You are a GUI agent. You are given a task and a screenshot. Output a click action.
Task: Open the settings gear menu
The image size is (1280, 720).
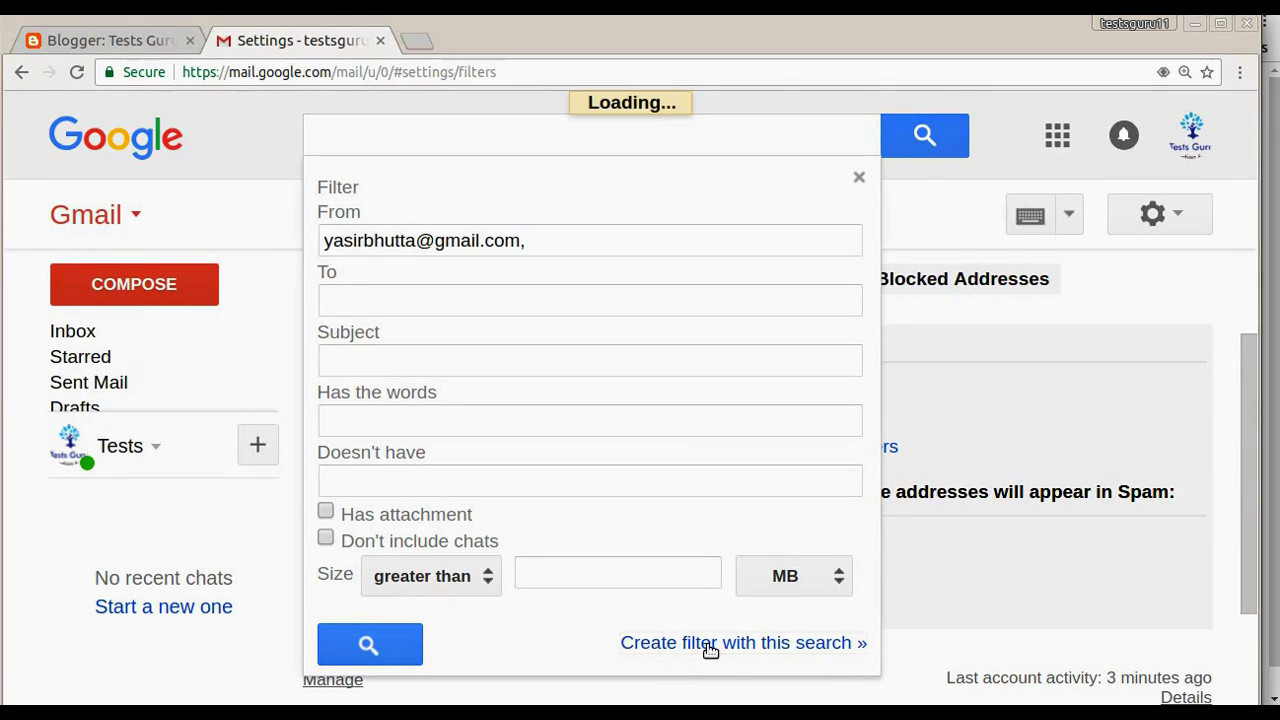1160,214
